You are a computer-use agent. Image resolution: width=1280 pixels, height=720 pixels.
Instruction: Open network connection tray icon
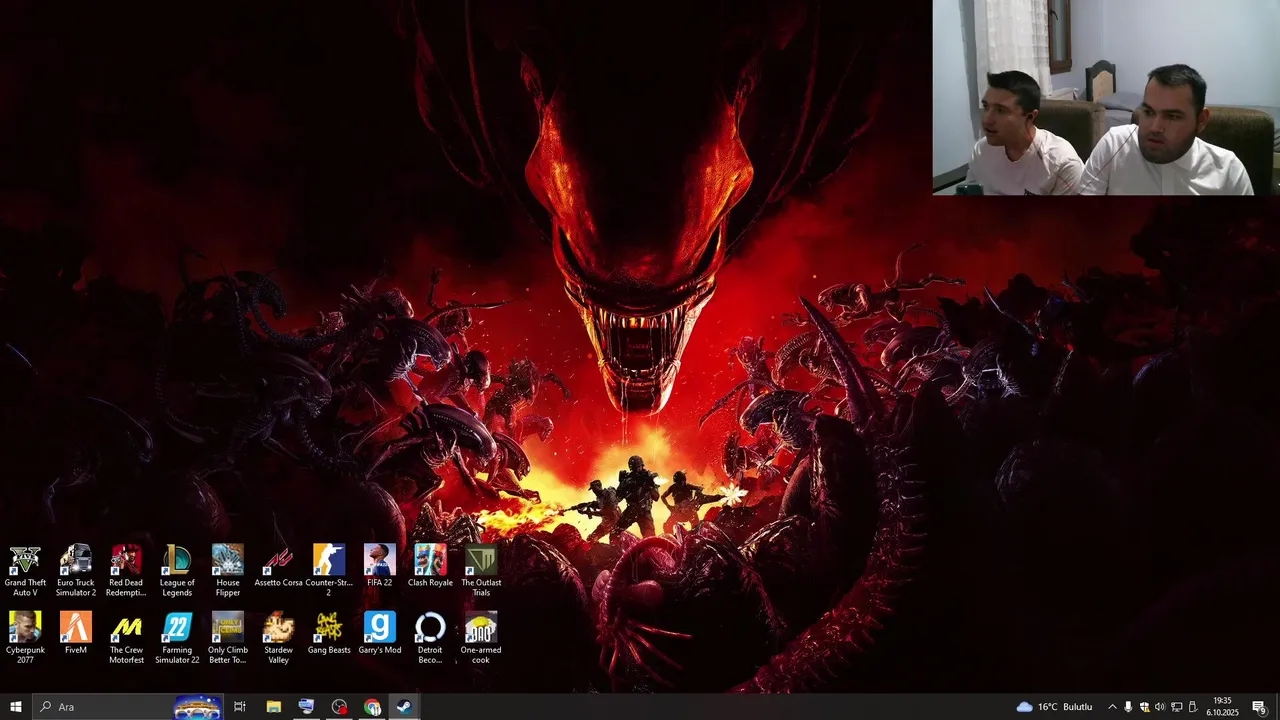(1176, 707)
